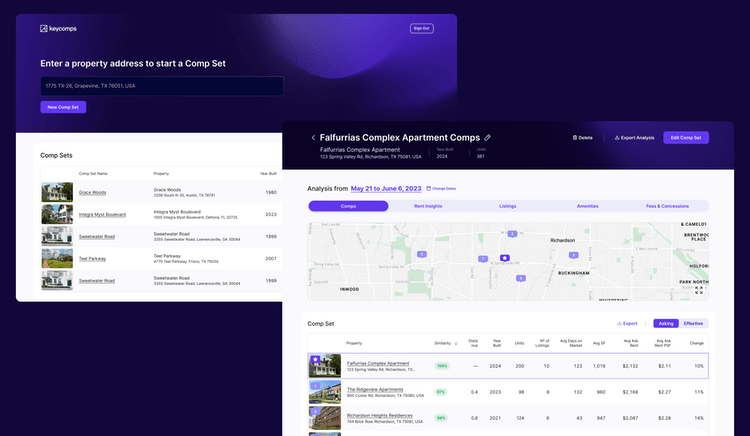Viewport: 750px width, 436px height.
Task: Switch to the Amenities tab
Action: 588,206
